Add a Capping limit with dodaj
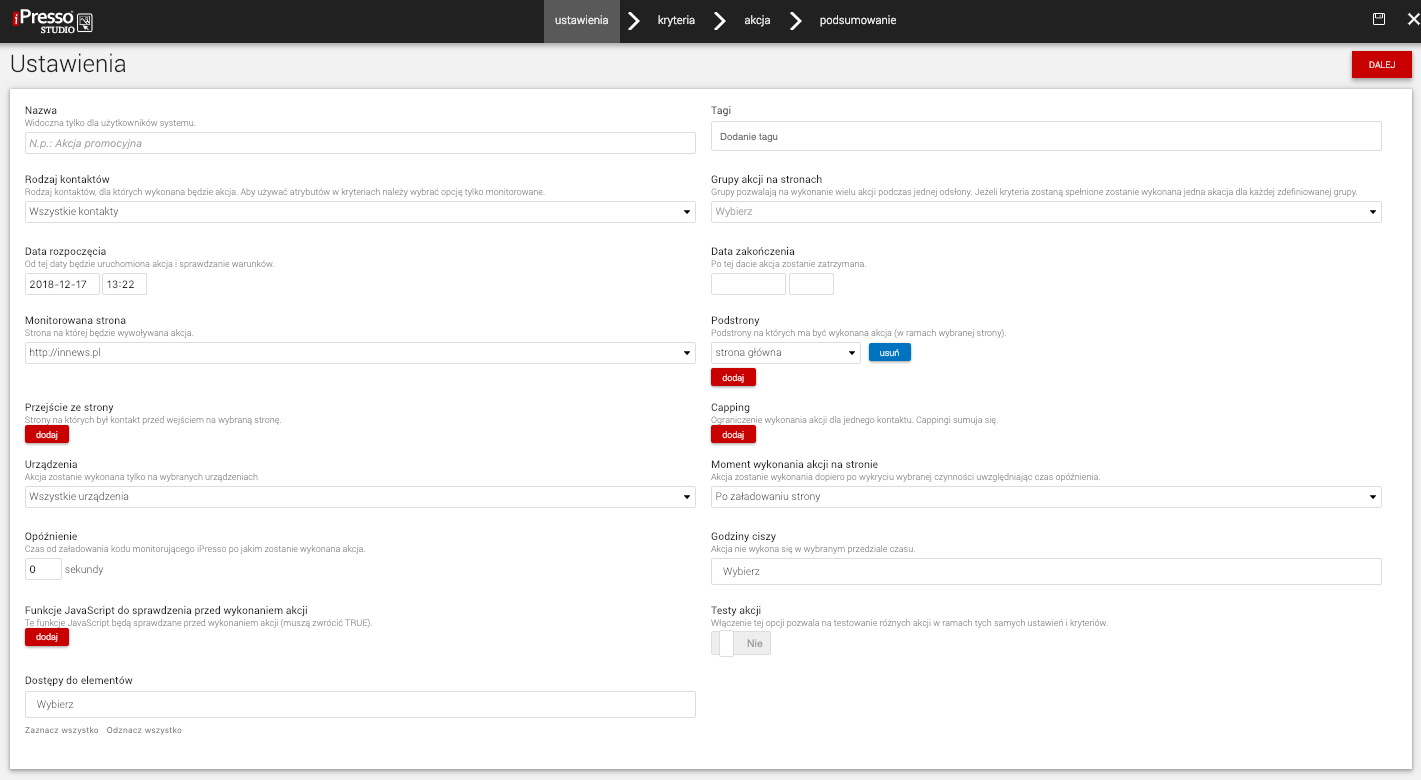1421x780 pixels. [733, 435]
